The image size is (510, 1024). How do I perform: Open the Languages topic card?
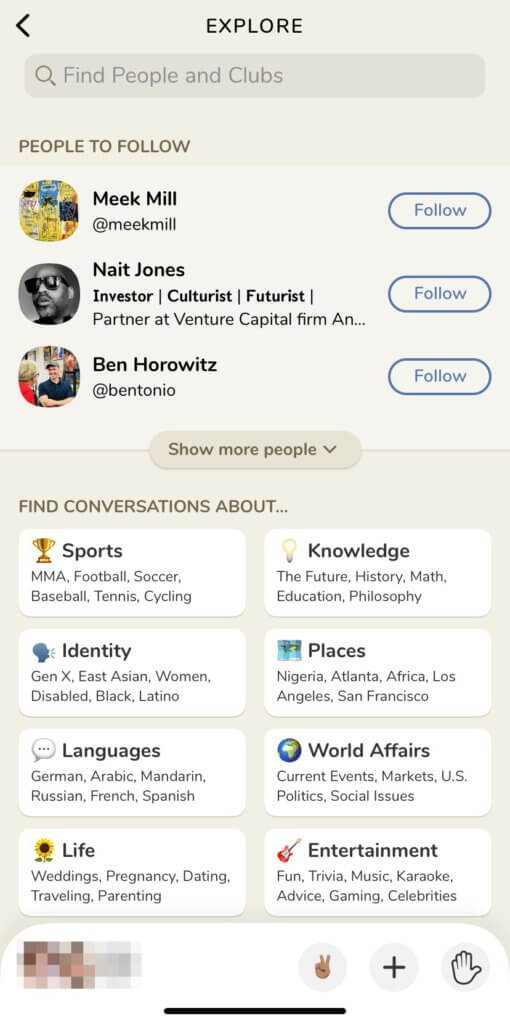coord(132,773)
